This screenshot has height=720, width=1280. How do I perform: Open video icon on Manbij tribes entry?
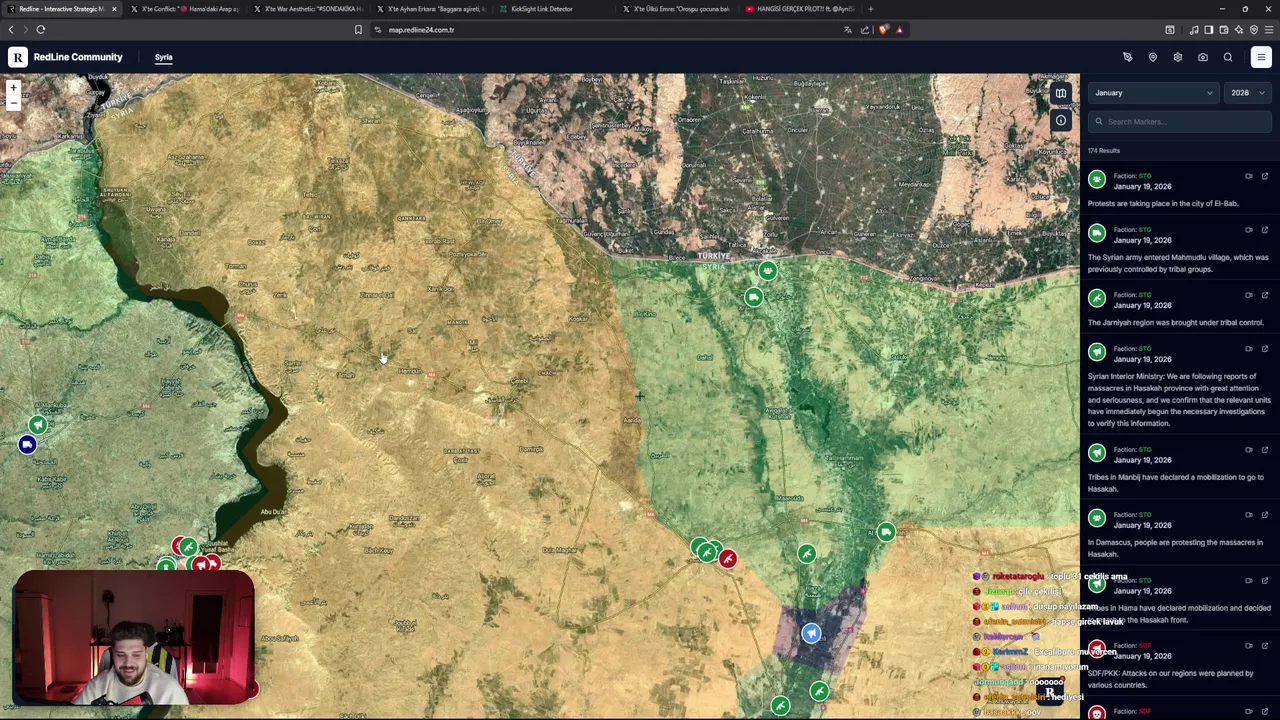click(x=1248, y=450)
